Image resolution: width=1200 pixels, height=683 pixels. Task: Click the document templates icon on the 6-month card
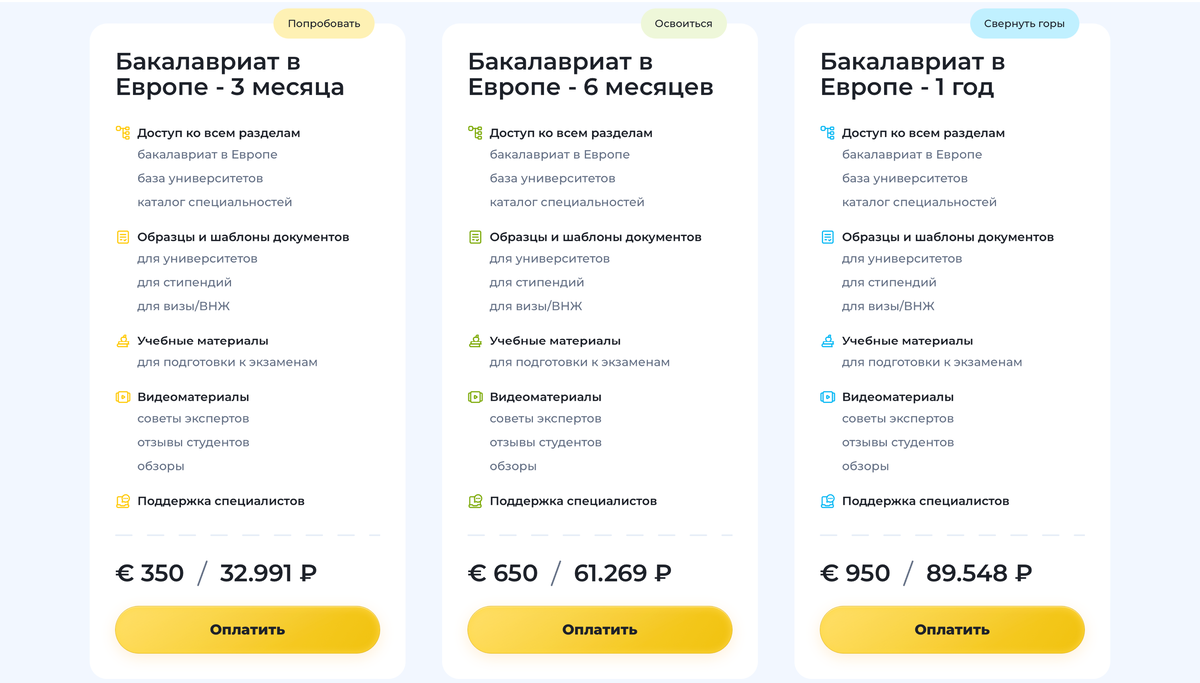click(475, 236)
